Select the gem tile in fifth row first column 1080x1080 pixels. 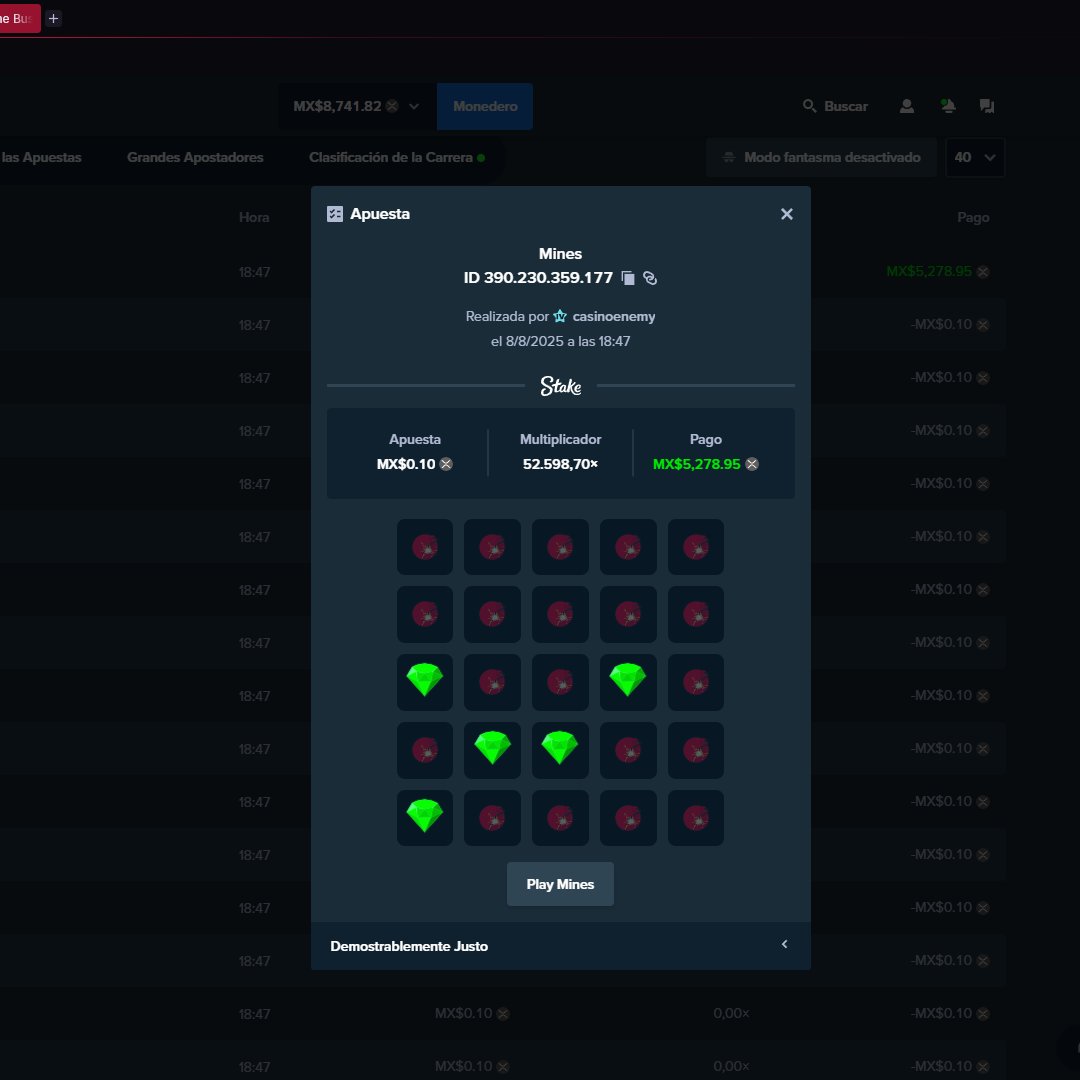425,818
